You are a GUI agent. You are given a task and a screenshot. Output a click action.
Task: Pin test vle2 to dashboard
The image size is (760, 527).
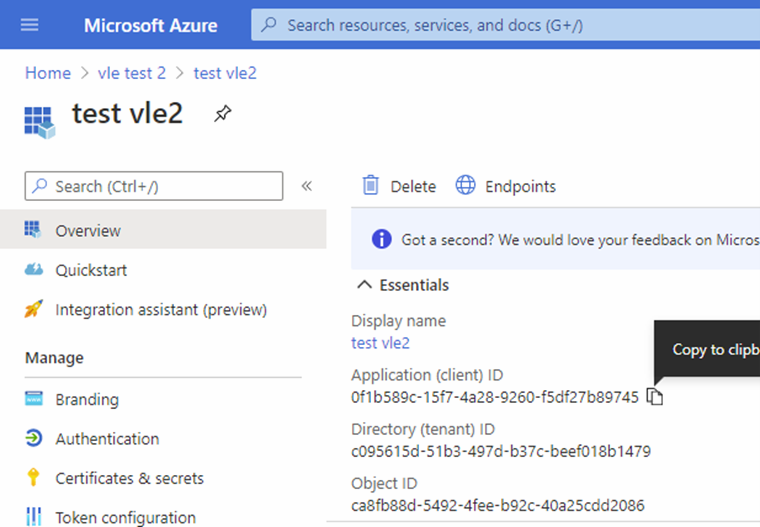(222, 114)
